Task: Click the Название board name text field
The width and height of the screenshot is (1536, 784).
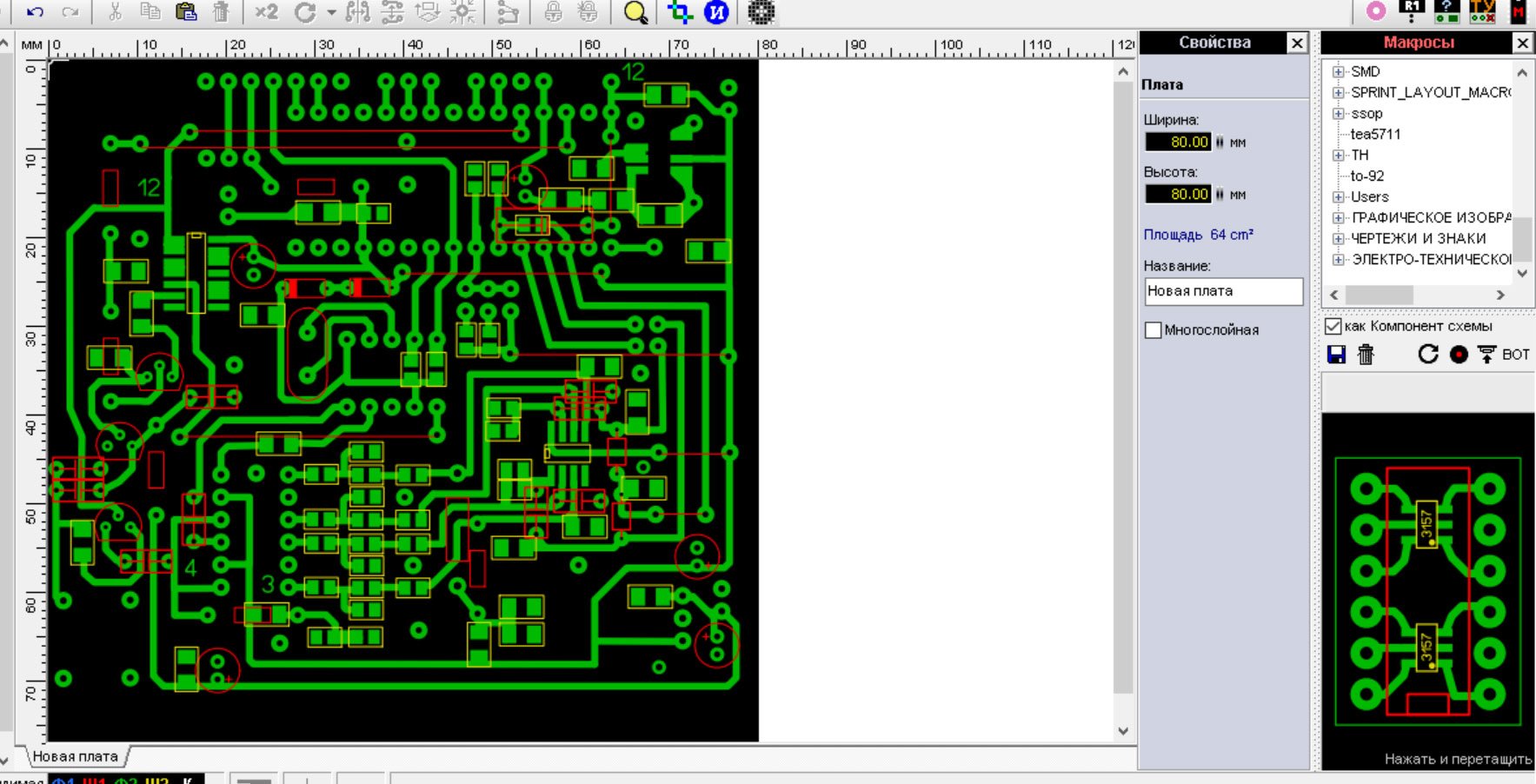Action: point(1223,291)
